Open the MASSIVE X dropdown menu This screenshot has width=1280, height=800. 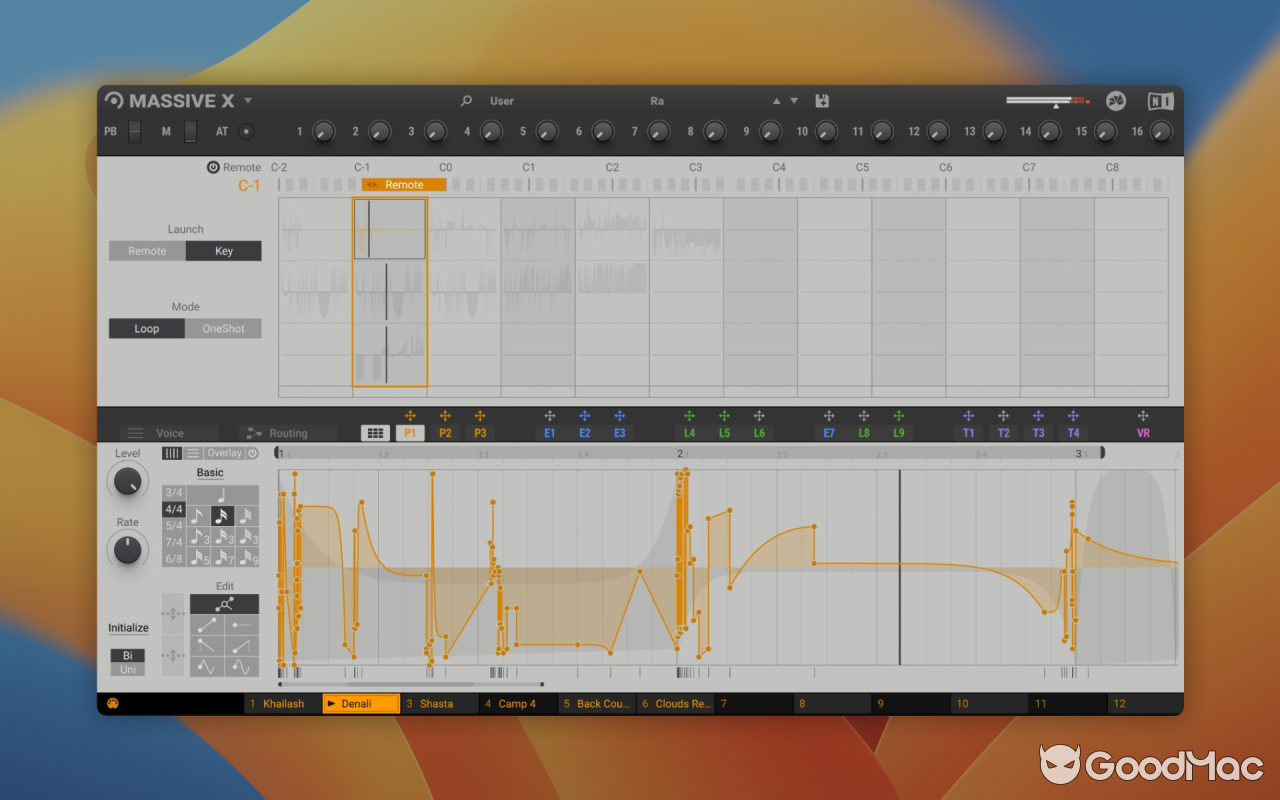pos(247,101)
